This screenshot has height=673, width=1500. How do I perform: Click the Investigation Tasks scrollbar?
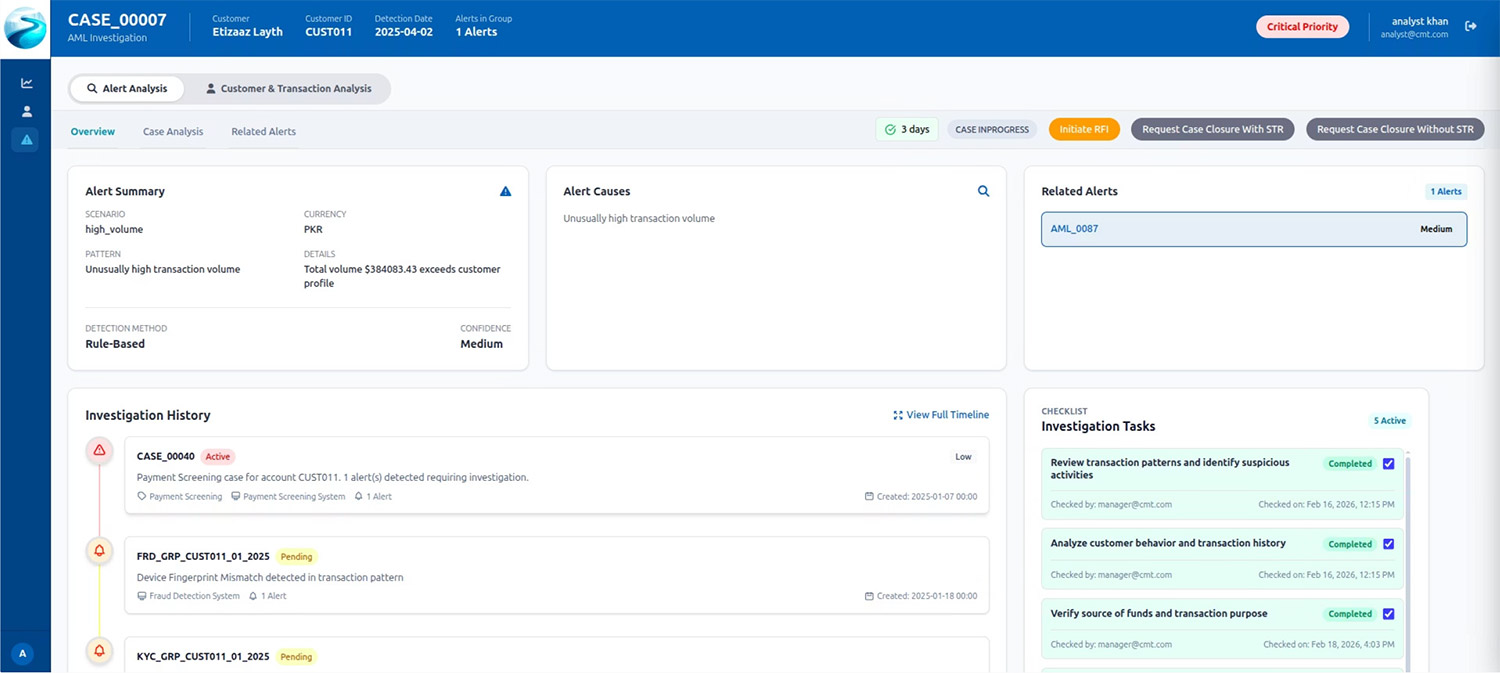1407,560
